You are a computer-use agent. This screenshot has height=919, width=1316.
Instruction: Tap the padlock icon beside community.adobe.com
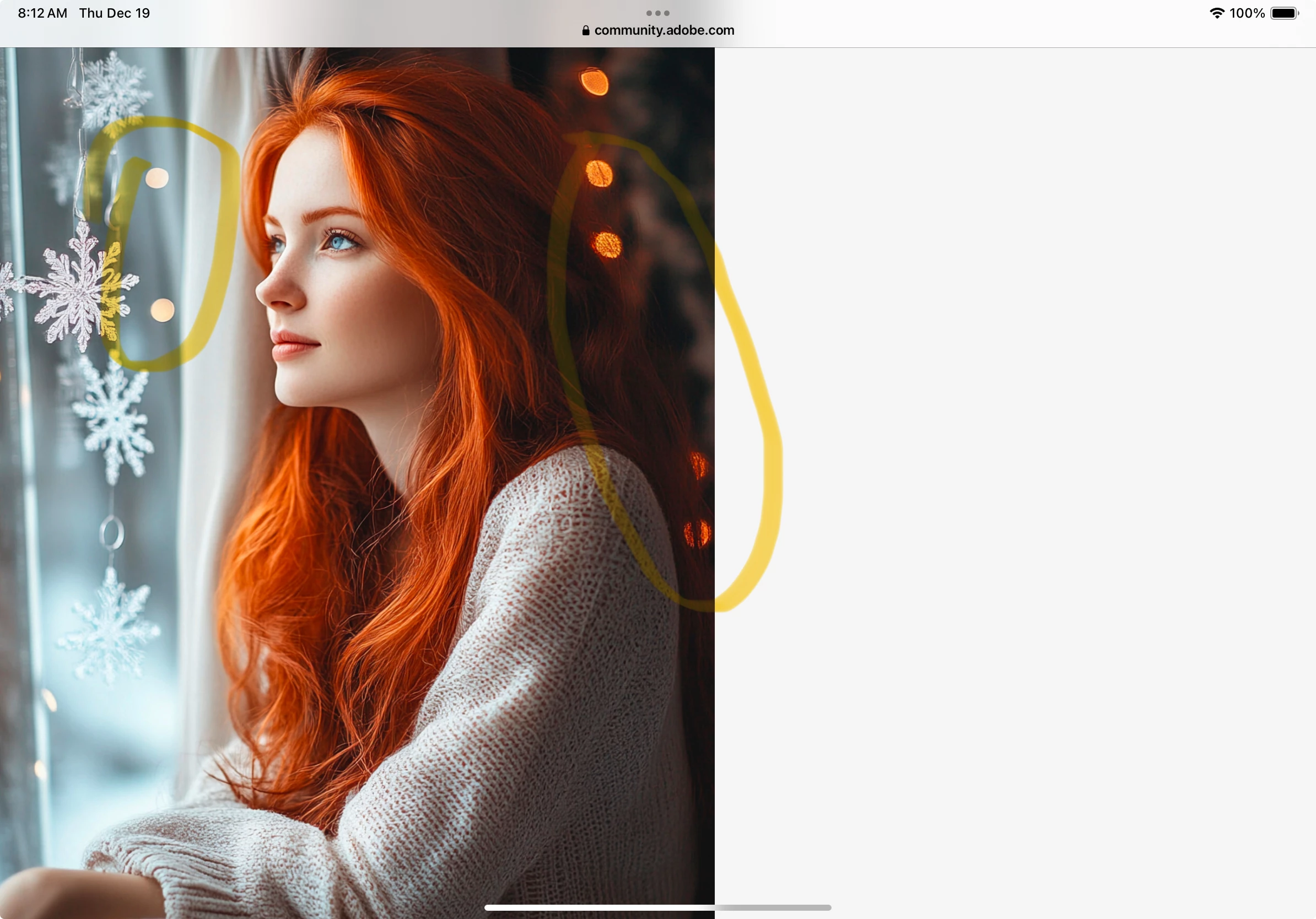[585, 30]
